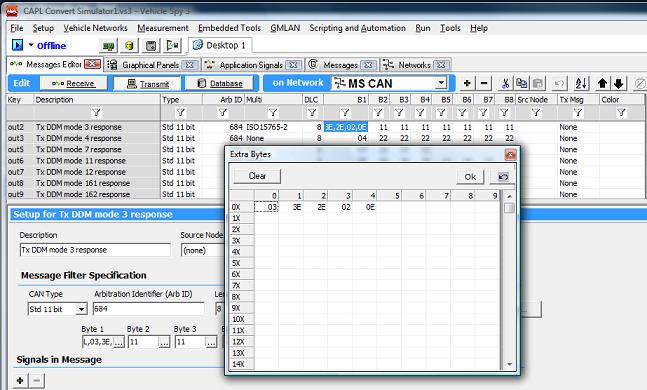Click the move down arrow icon

coord(619,83)
